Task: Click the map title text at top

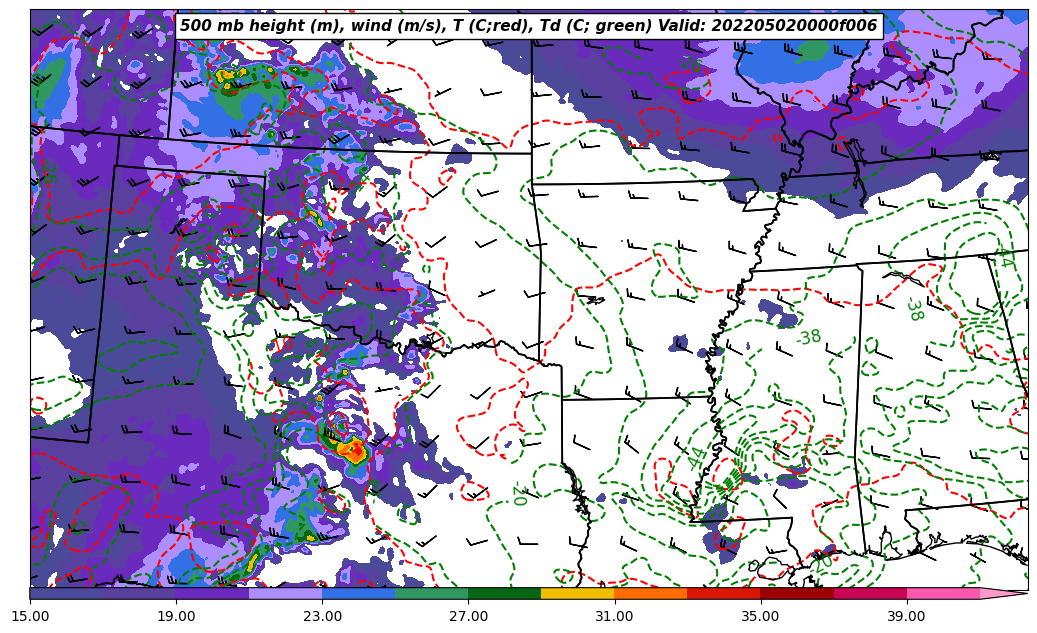Action: coord(528,26)
